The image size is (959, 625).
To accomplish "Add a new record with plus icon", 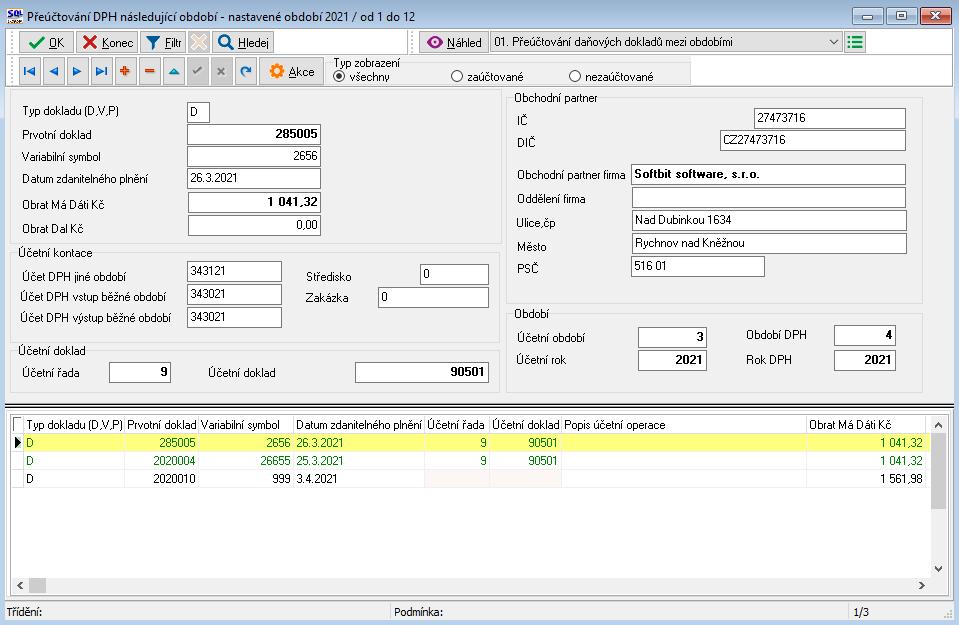I will click(x=125, y=72).
